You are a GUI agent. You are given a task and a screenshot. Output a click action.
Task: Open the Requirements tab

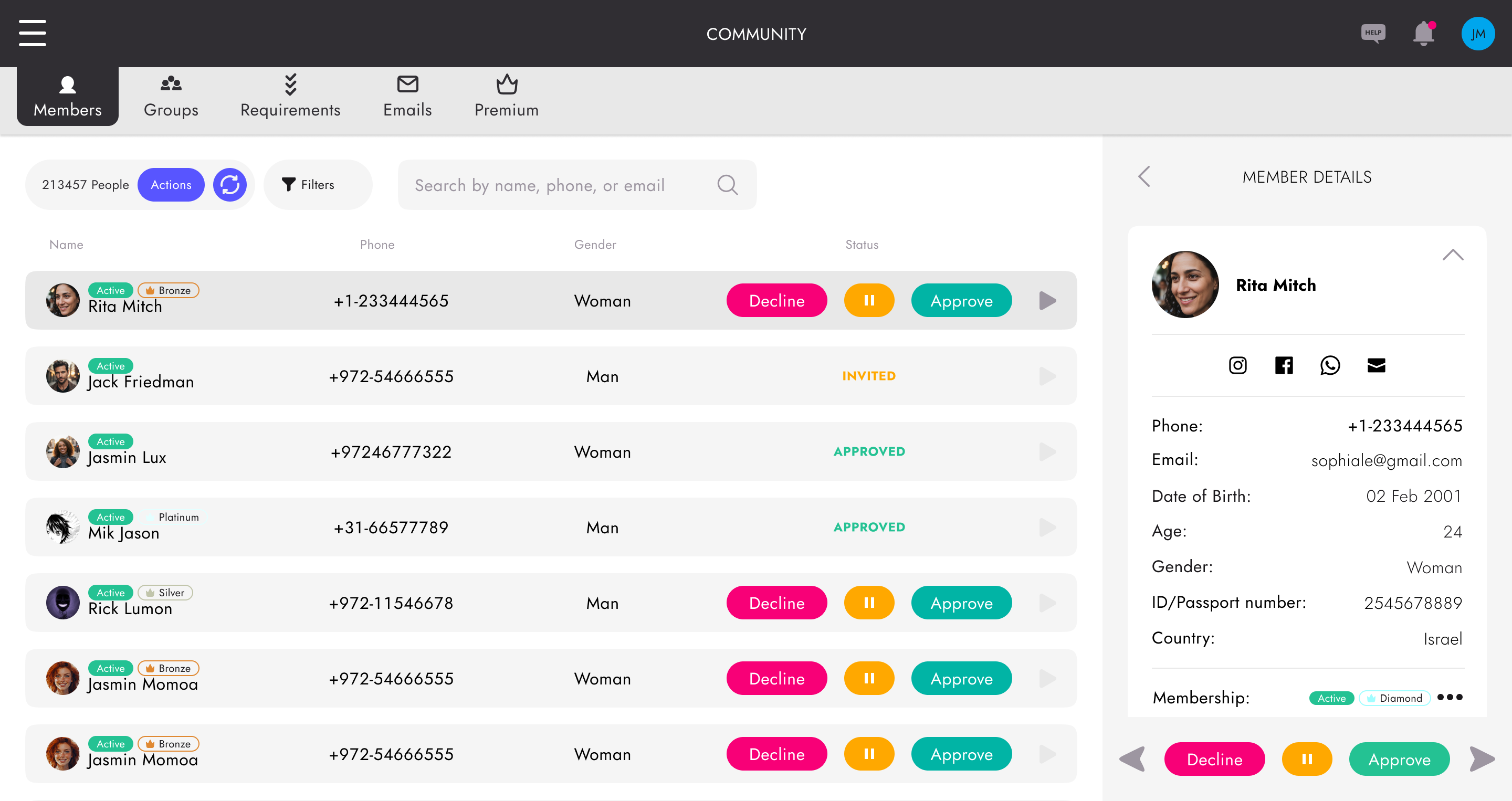[290, 97]
